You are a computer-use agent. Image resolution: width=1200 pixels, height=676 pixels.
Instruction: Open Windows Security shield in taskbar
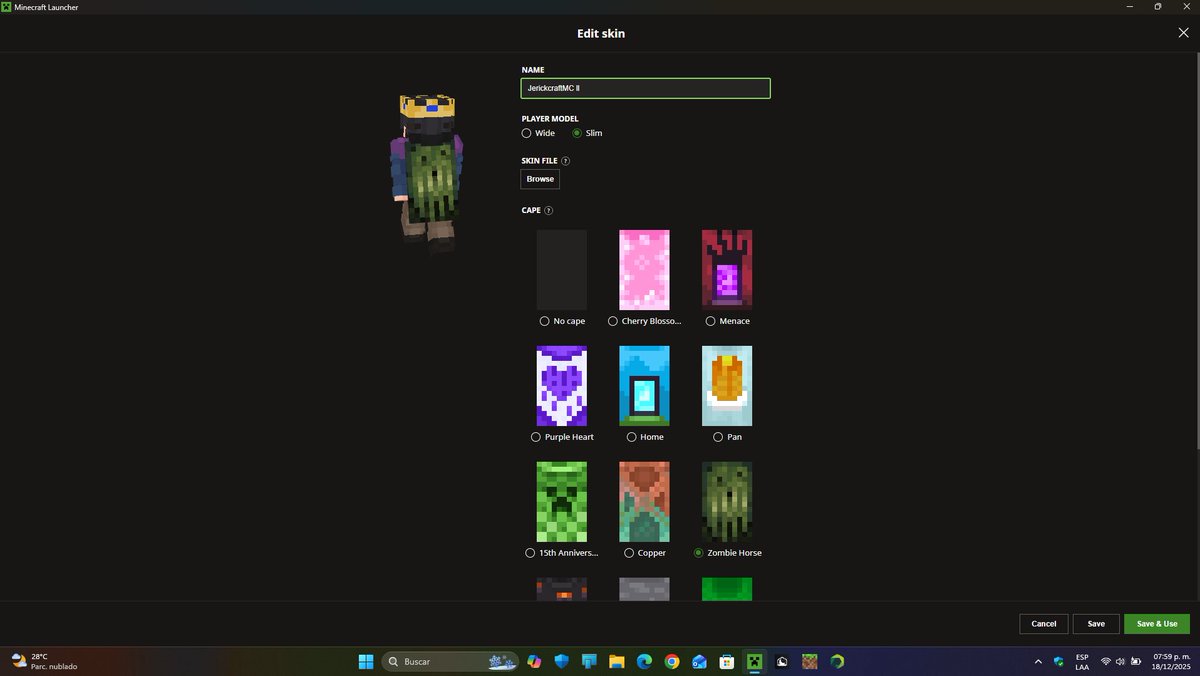click(562, 661)
